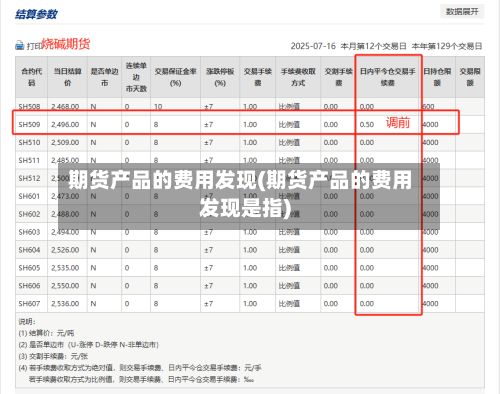Click the 涨跌停板(%) column header
The height and width of the screenshot is (394, 500).
(x=220, y=77)
